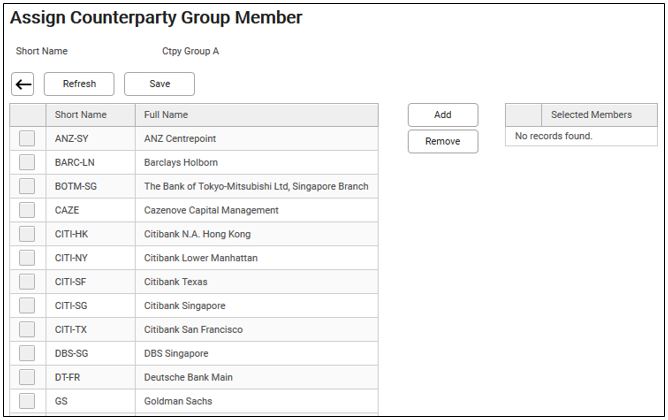Enable checkbox for CITI-HK
This screenshot has width=668, height=420.
click(x=27, y=235)
